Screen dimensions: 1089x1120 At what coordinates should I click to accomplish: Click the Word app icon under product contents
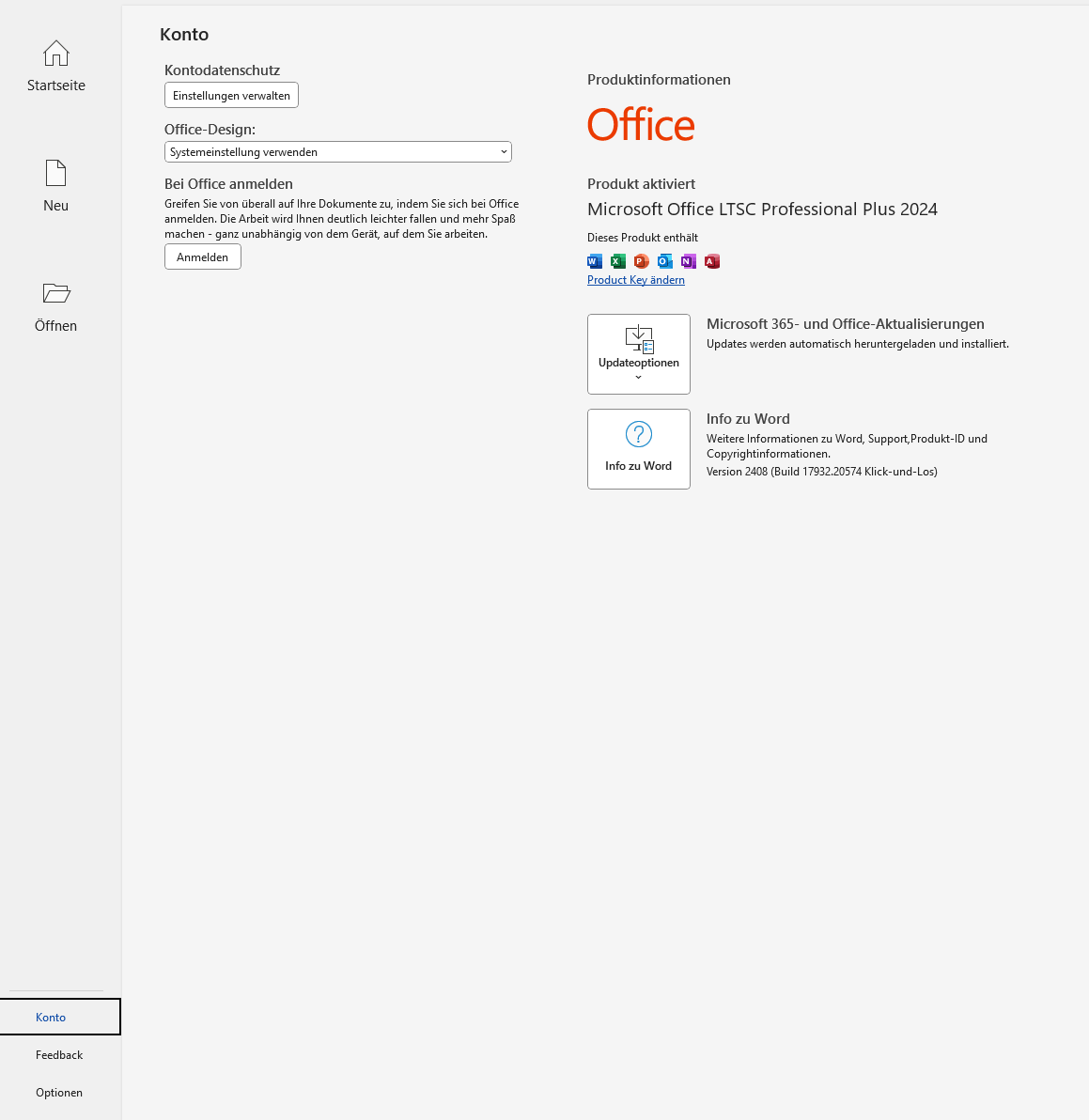tap(595, 261)
